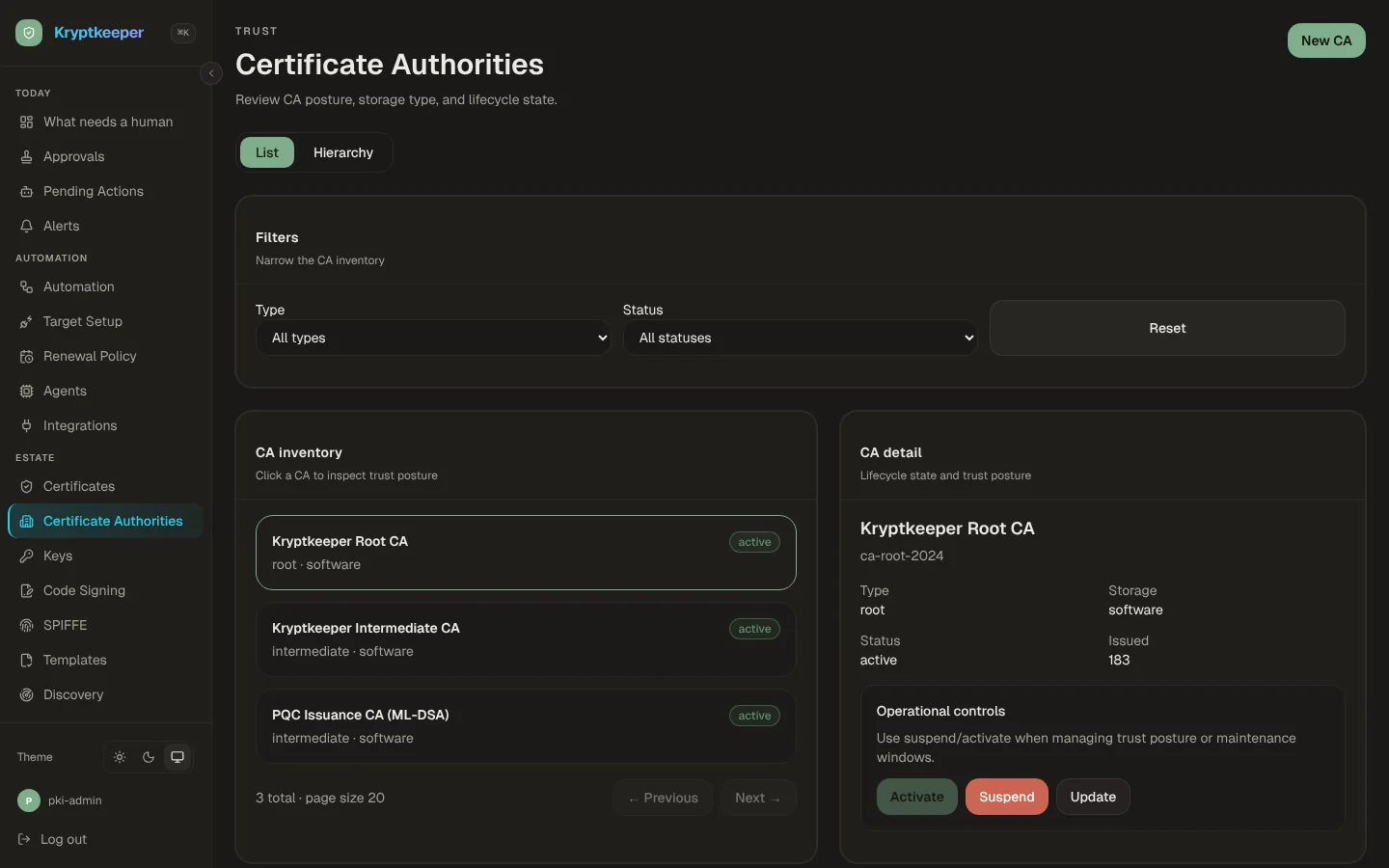
Task: Suspend the Kryptkeeper Root CA
Action: [x=1007, y=797]
